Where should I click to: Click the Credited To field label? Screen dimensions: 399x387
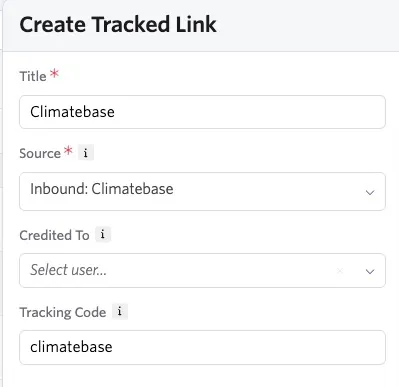pos(54,235)
